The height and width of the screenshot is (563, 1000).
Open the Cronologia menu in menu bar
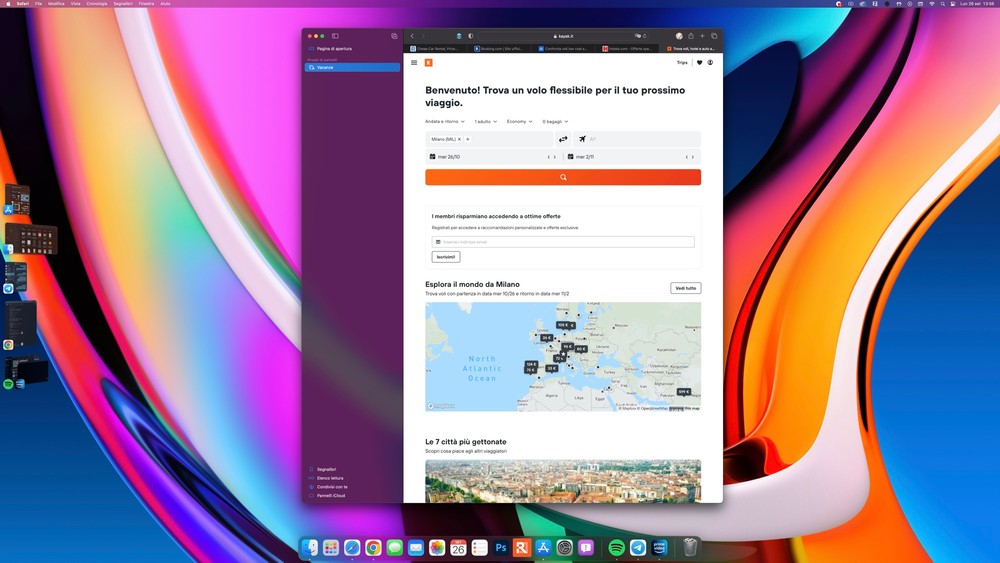click(97, 4)
